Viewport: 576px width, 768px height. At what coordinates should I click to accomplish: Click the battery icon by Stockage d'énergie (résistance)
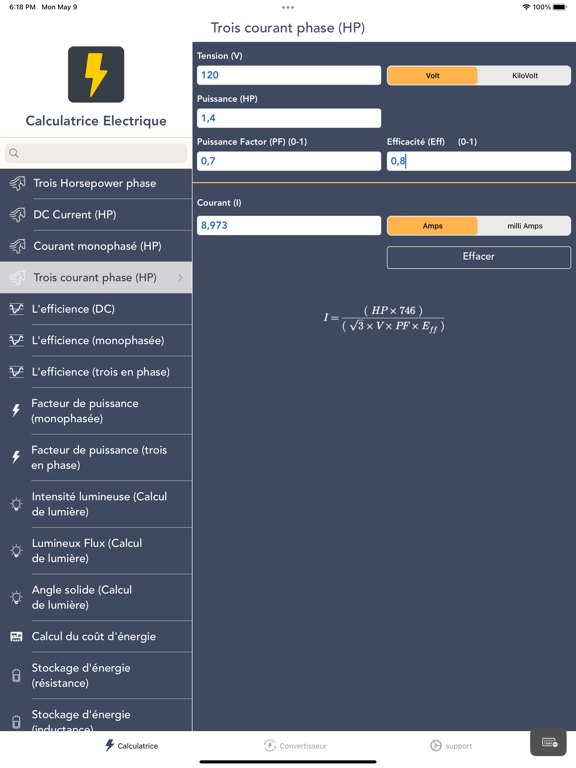click(16, 675)
